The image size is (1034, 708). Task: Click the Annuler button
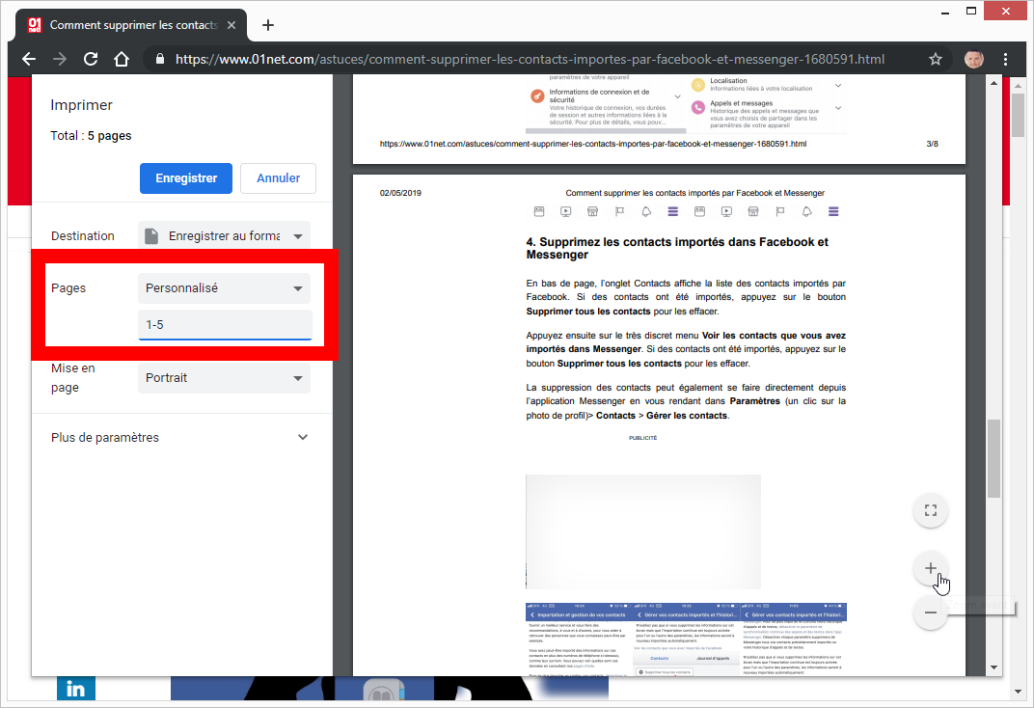tap(278, 178)
